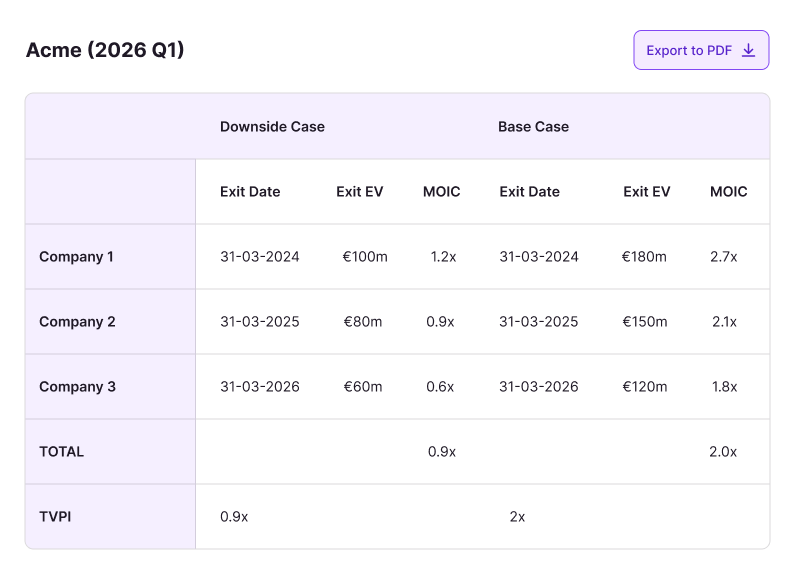Viewport: 795px width, 574px height.
Task: Click the Downside Case header
Action: pos(272,127)
